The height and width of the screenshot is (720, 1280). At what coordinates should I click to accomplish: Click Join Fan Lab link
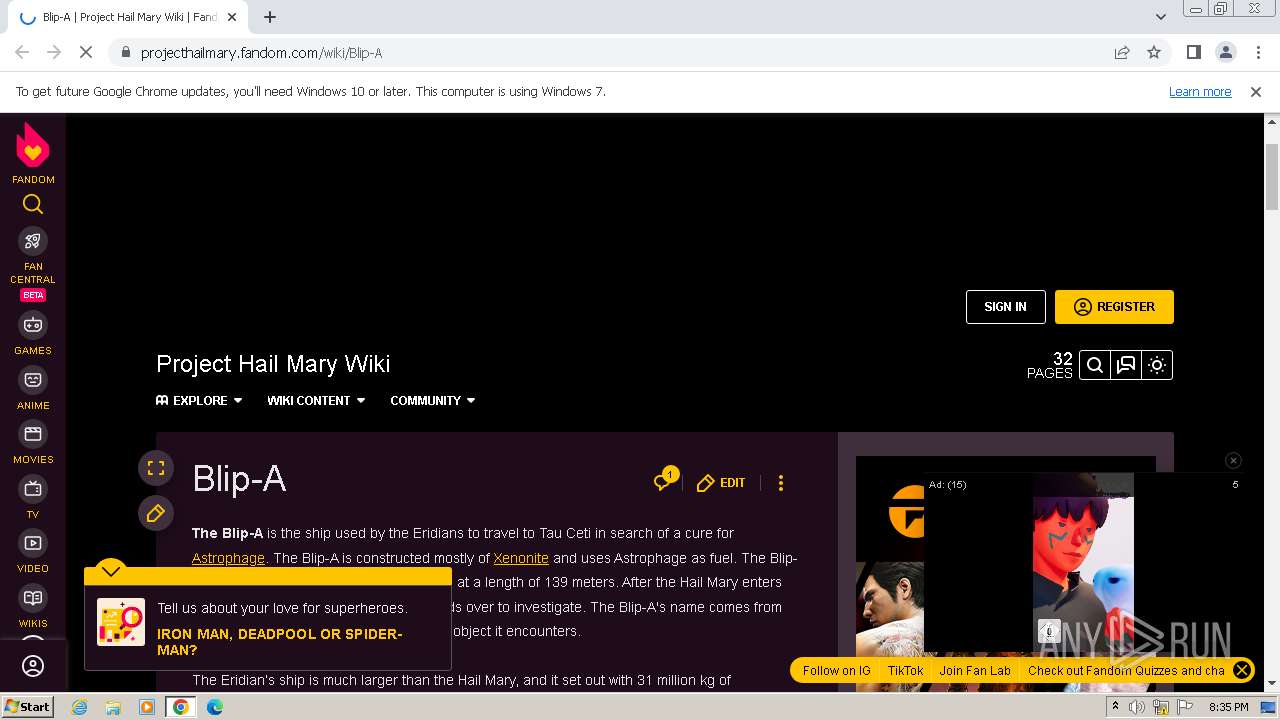point(975,670)
